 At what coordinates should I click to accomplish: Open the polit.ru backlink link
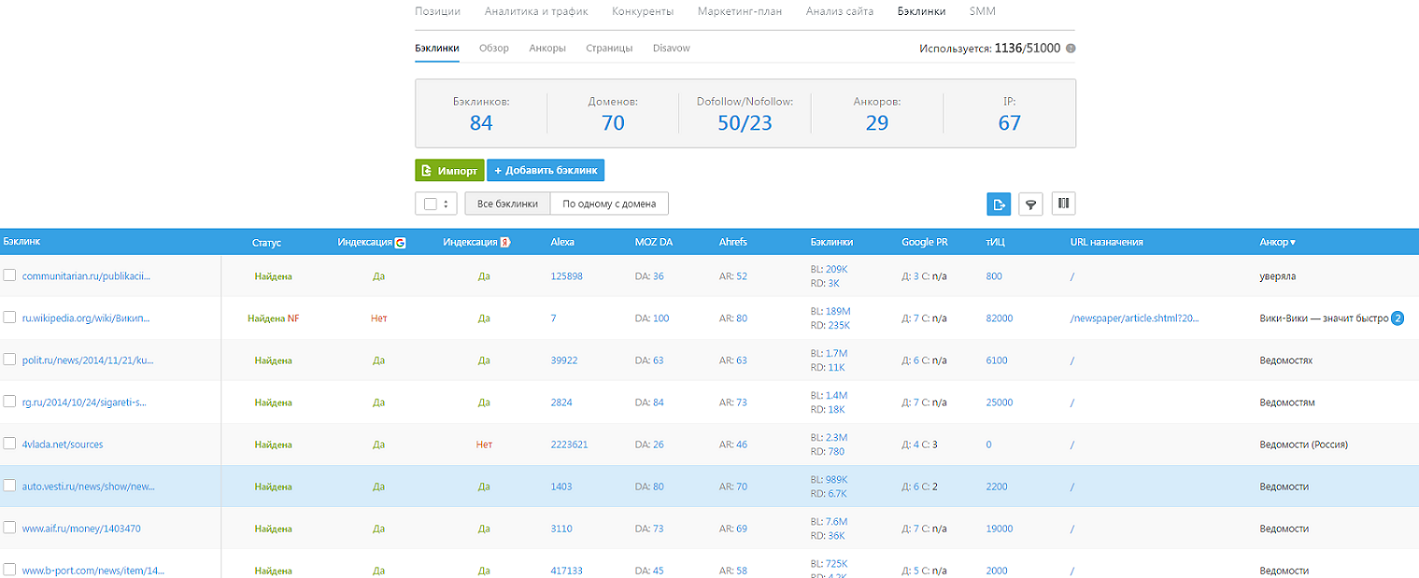(87, 360)
